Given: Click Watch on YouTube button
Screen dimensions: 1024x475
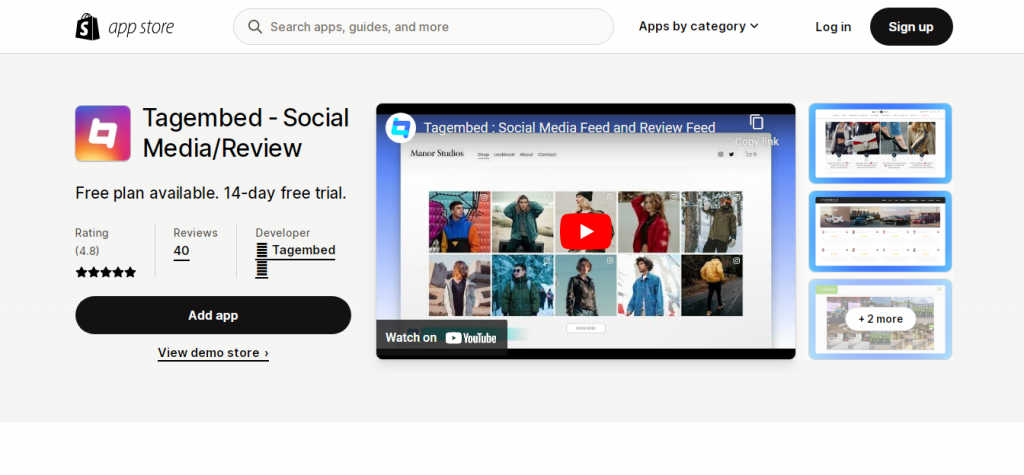Looking at the screenshot, I should [x=441, y=338].
